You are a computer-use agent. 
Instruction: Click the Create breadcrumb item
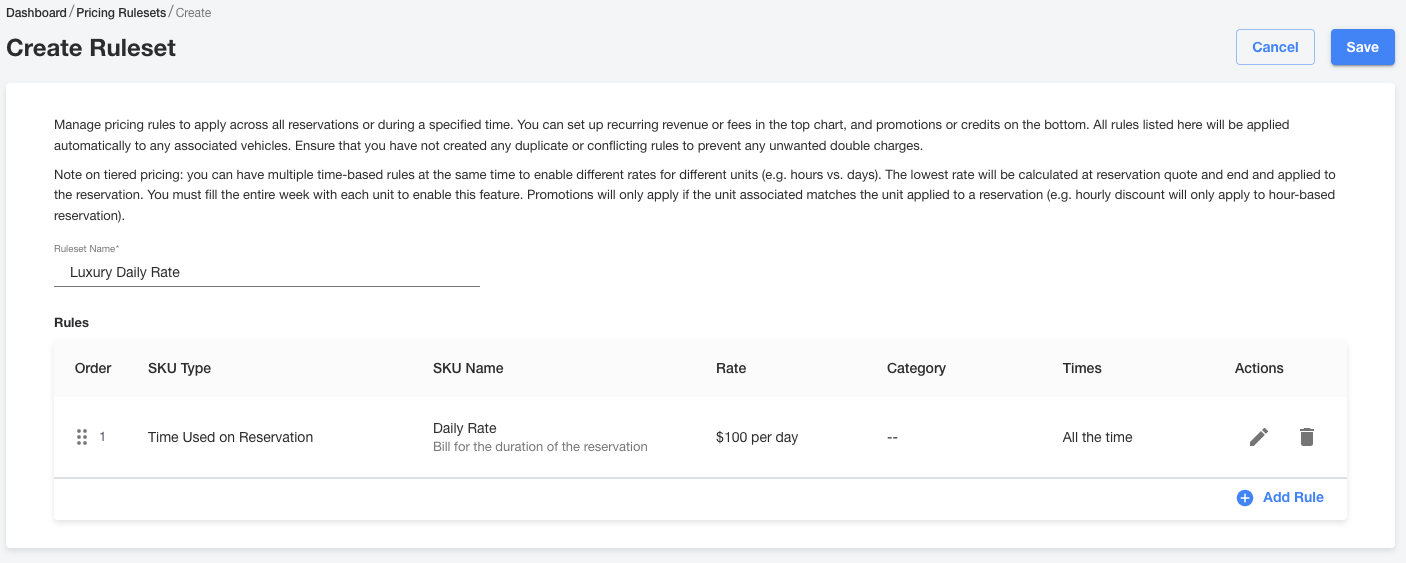click(x=193, y=13)
